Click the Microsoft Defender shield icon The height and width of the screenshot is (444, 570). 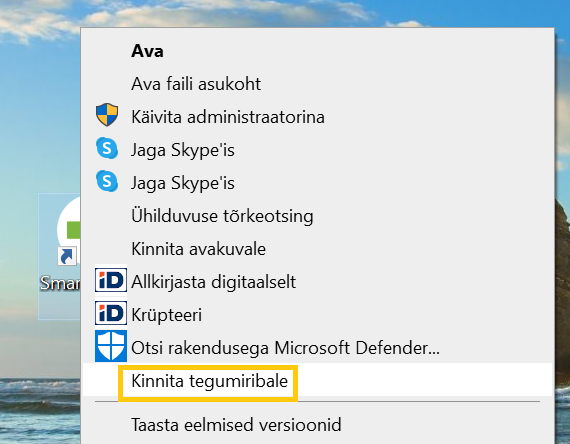111,346
